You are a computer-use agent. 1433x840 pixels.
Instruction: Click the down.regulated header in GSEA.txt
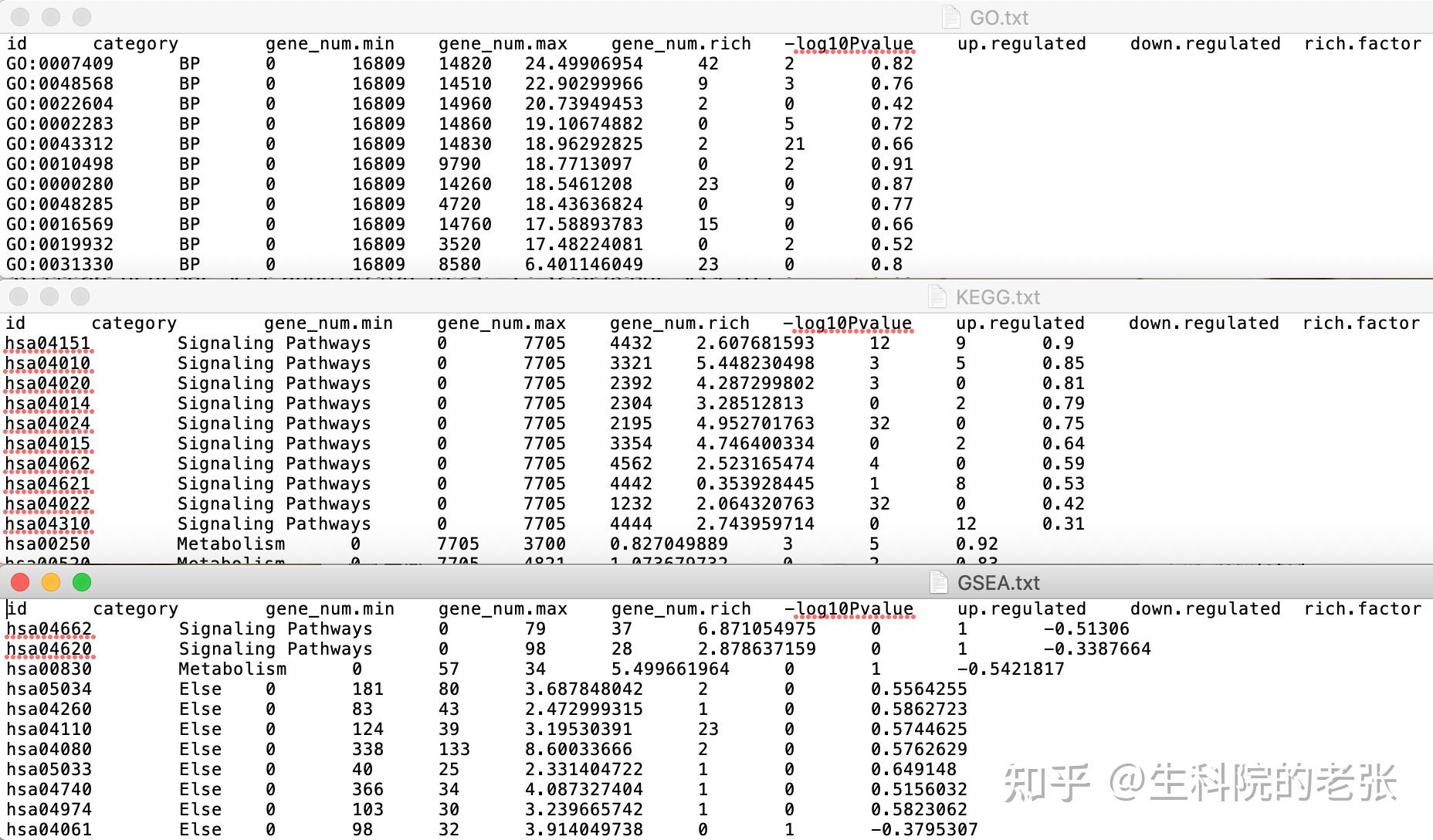coord(1205,609)
